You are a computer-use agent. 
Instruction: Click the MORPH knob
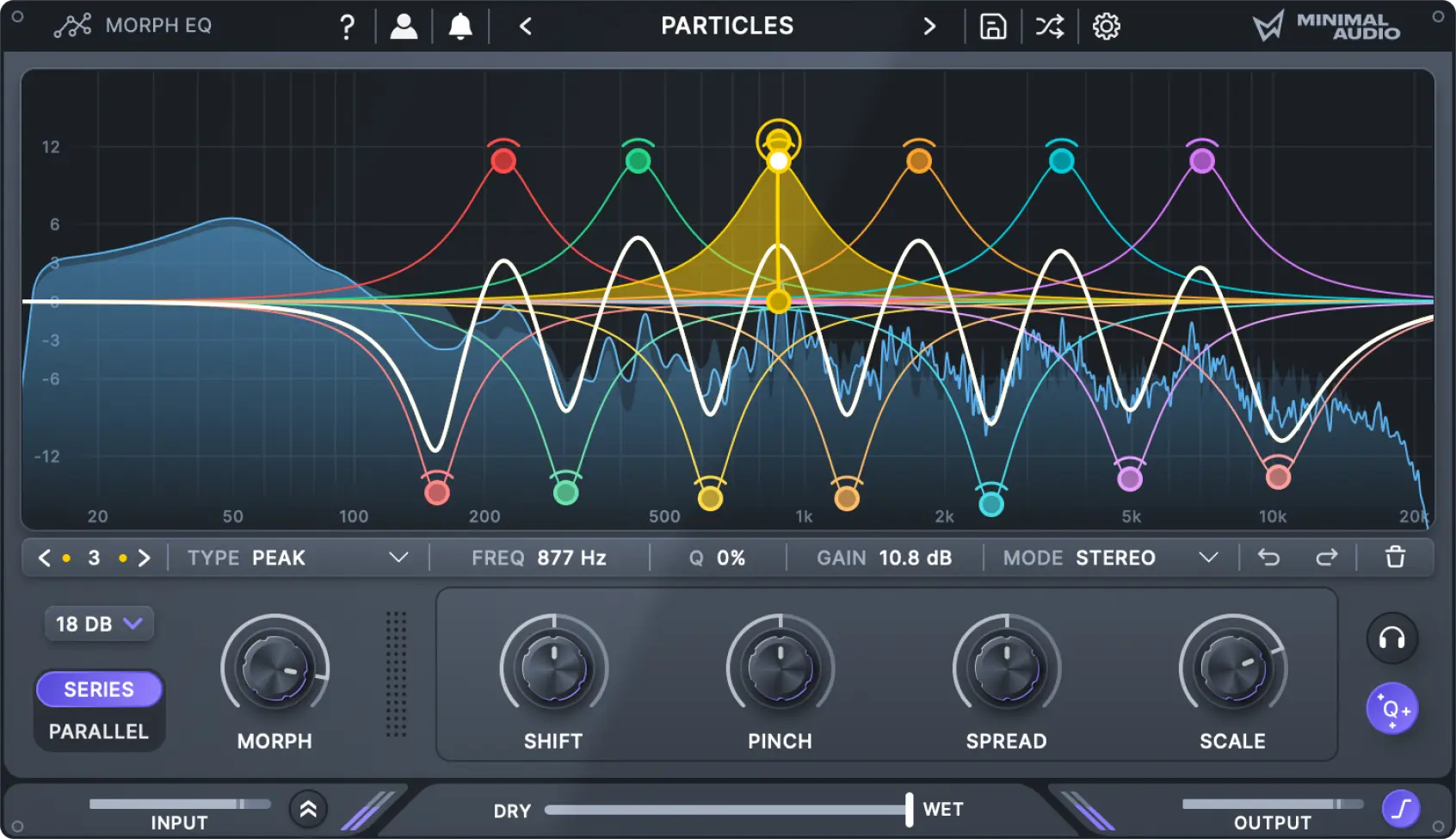pos(275,669)
